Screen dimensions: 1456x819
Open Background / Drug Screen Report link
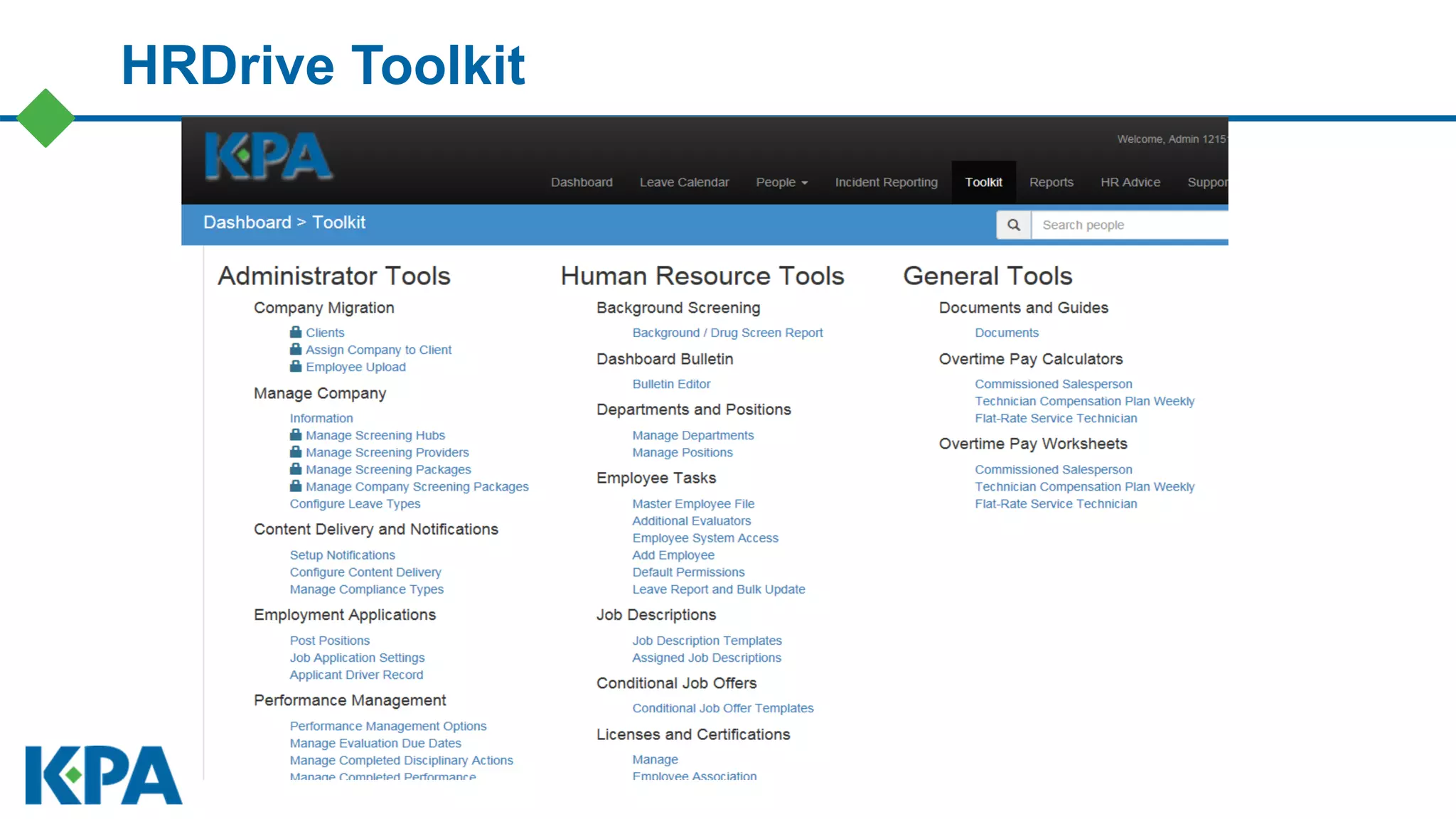coord(727,333)
